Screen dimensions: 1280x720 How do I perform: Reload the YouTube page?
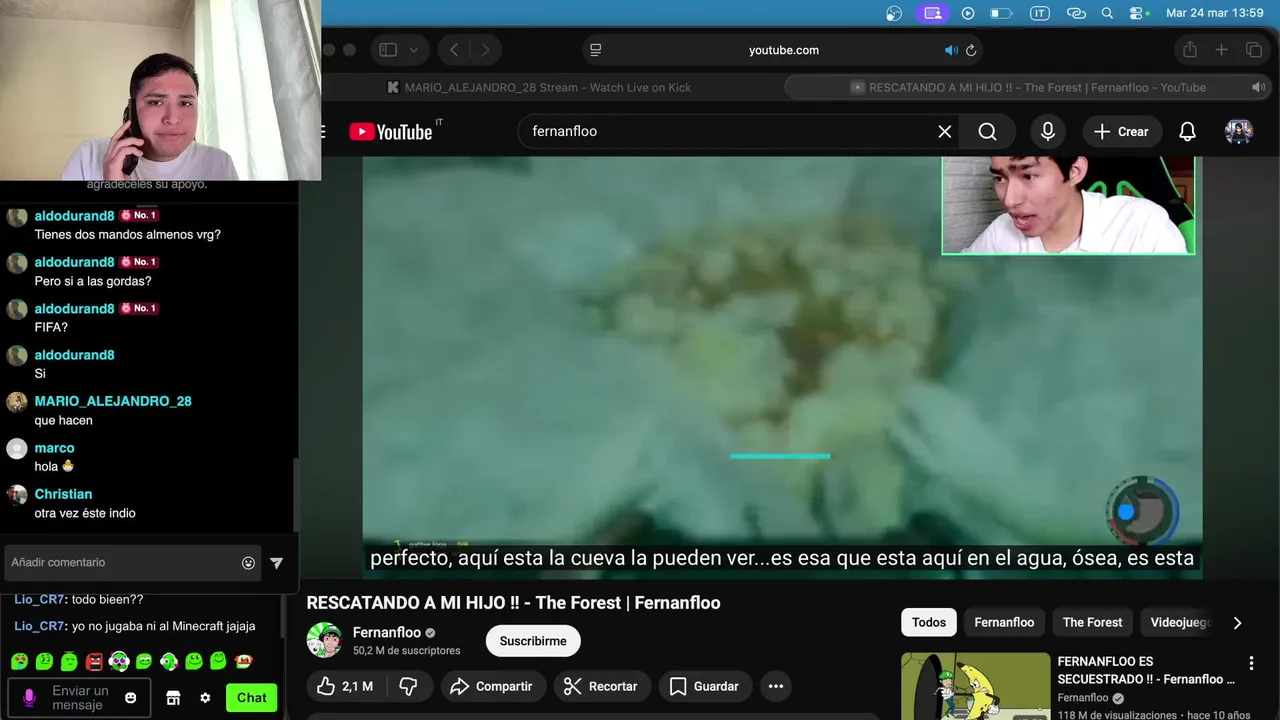(971, 50)
